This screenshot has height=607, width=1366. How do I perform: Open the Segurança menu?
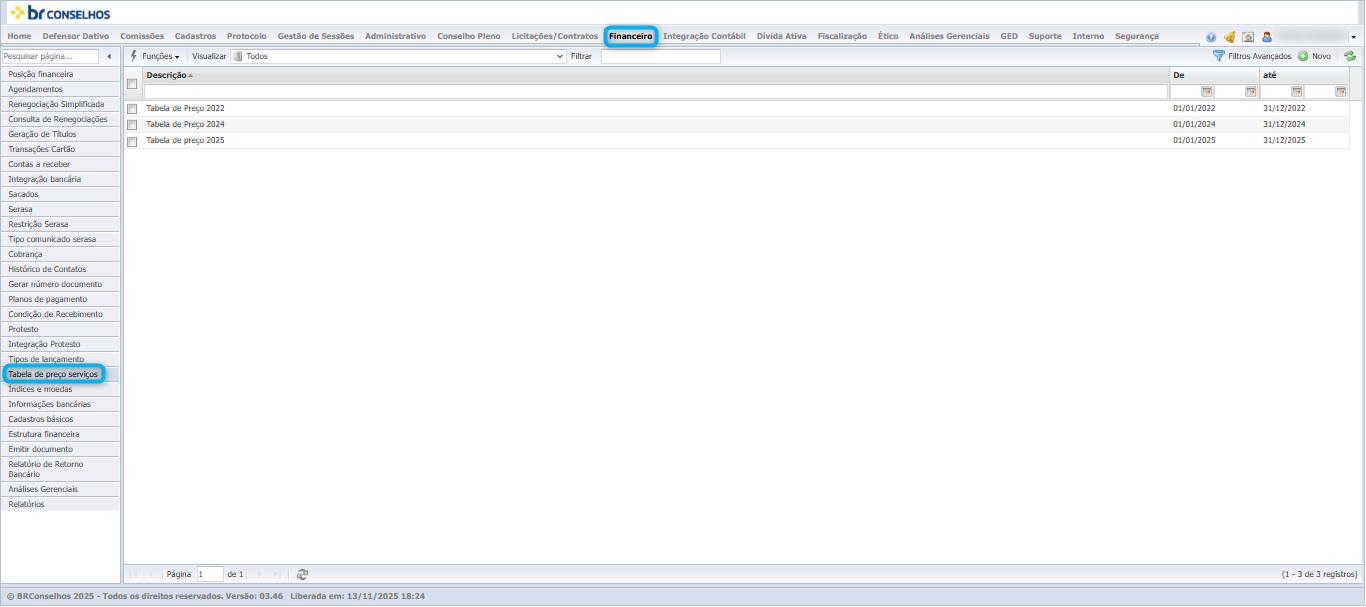pyautogui.click(x=1136, y=36)
